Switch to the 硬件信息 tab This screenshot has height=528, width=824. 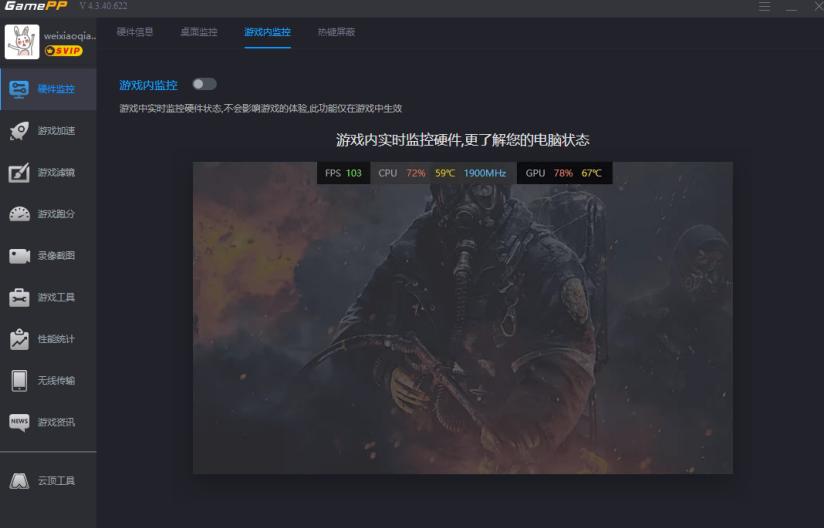[x=135, y=32]
